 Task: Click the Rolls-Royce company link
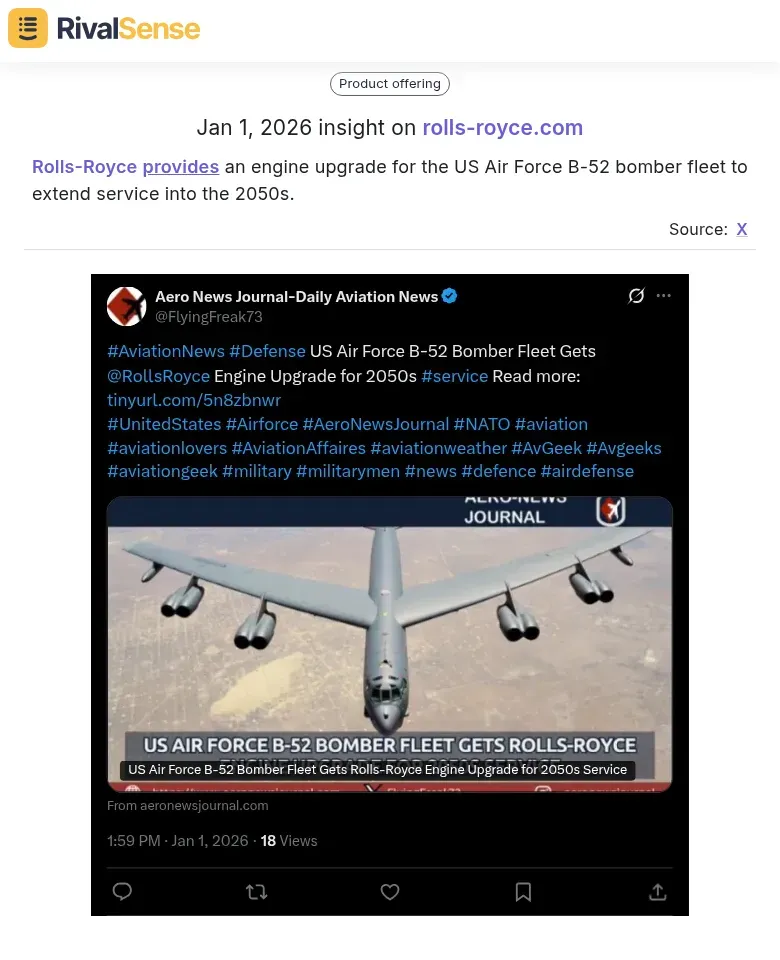coord(84,167)
